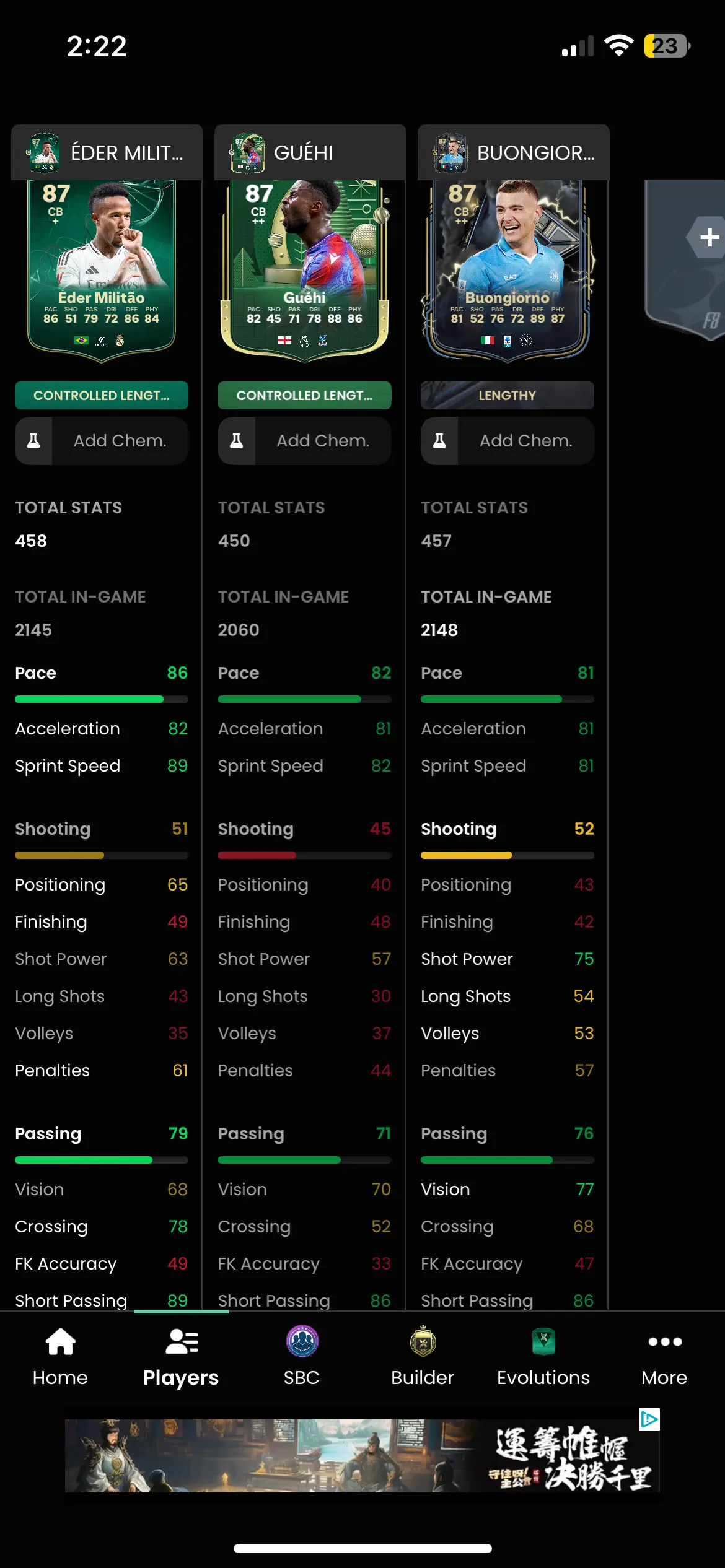Tap the flask icon under Éder Militão

33,441
